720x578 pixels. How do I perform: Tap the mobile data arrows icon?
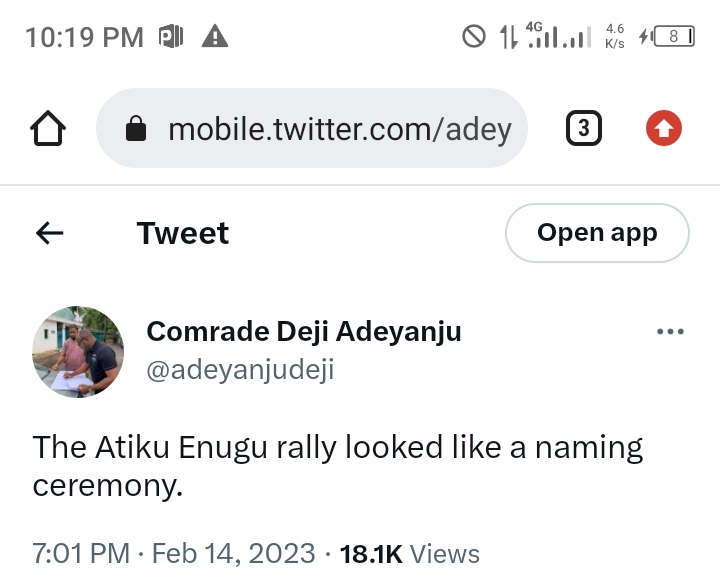[x=508, y=38]
